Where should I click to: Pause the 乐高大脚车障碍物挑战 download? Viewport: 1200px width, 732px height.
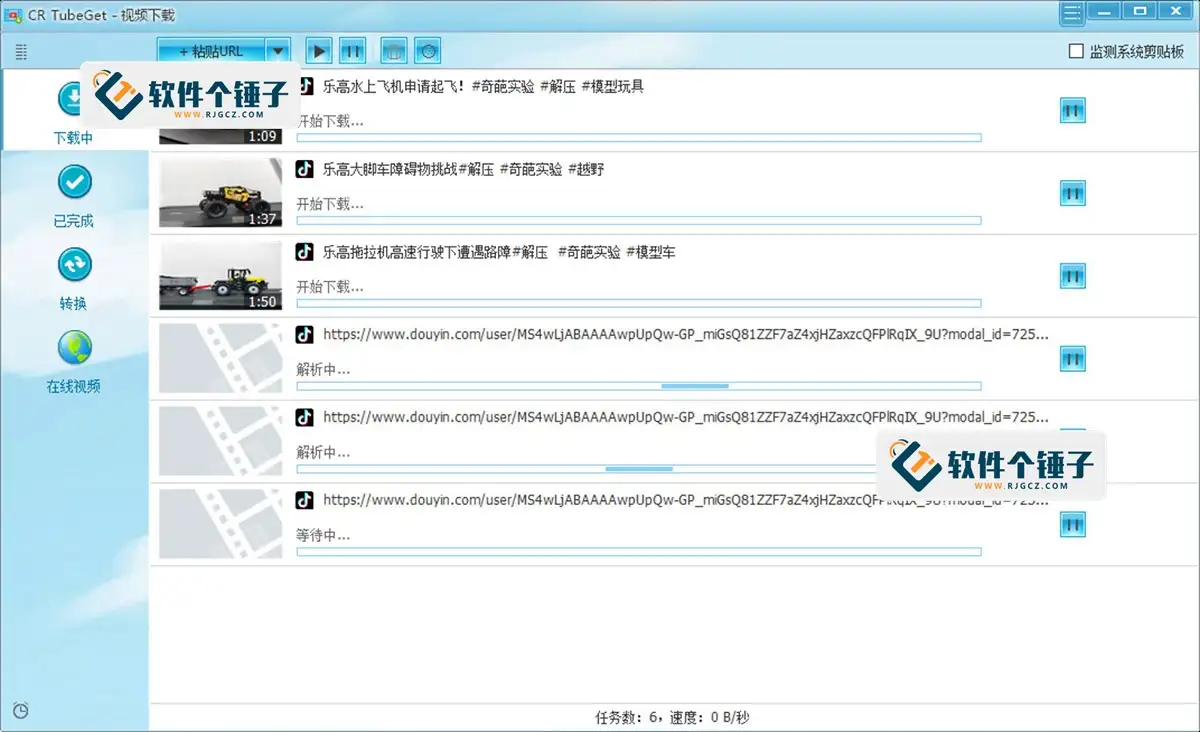point(1073,193)
